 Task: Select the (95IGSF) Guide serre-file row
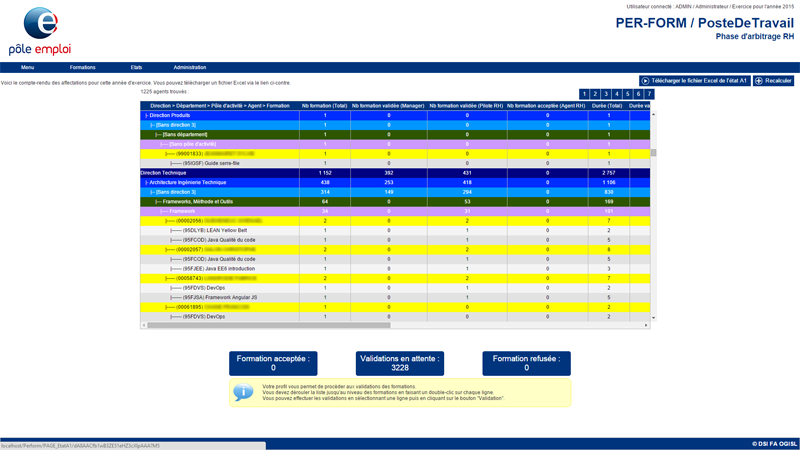point(395,163)
